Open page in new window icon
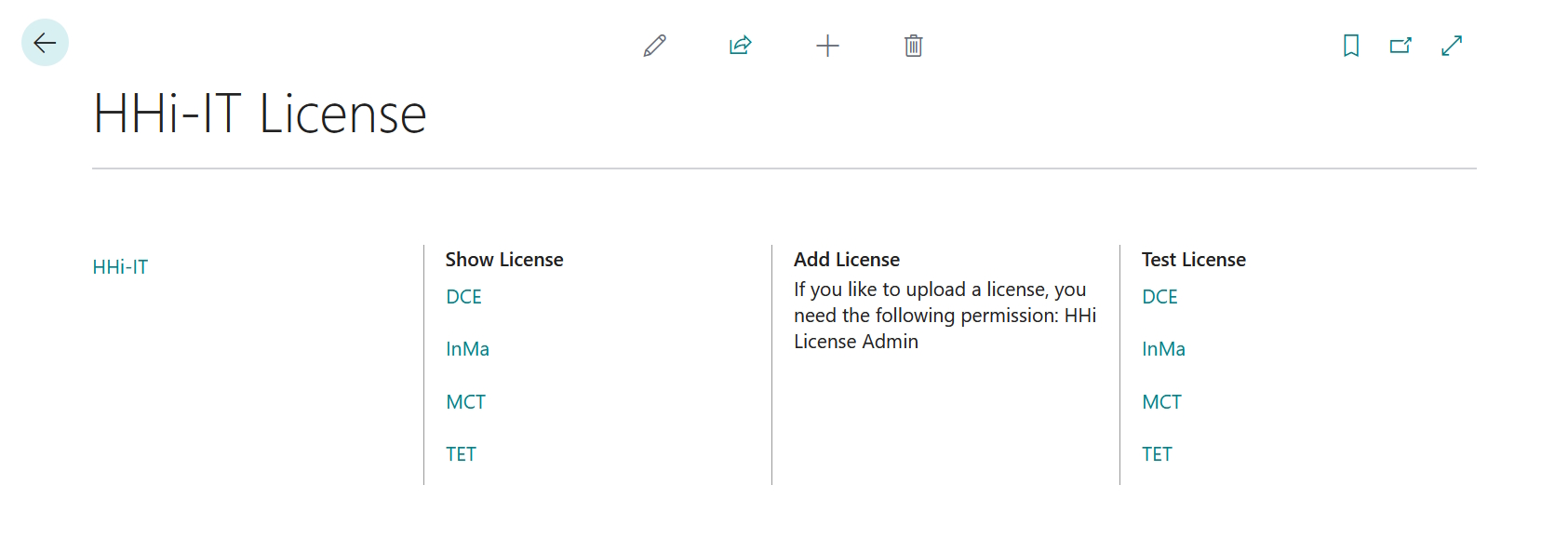The image size is (1568, 539). (1400, 46)
